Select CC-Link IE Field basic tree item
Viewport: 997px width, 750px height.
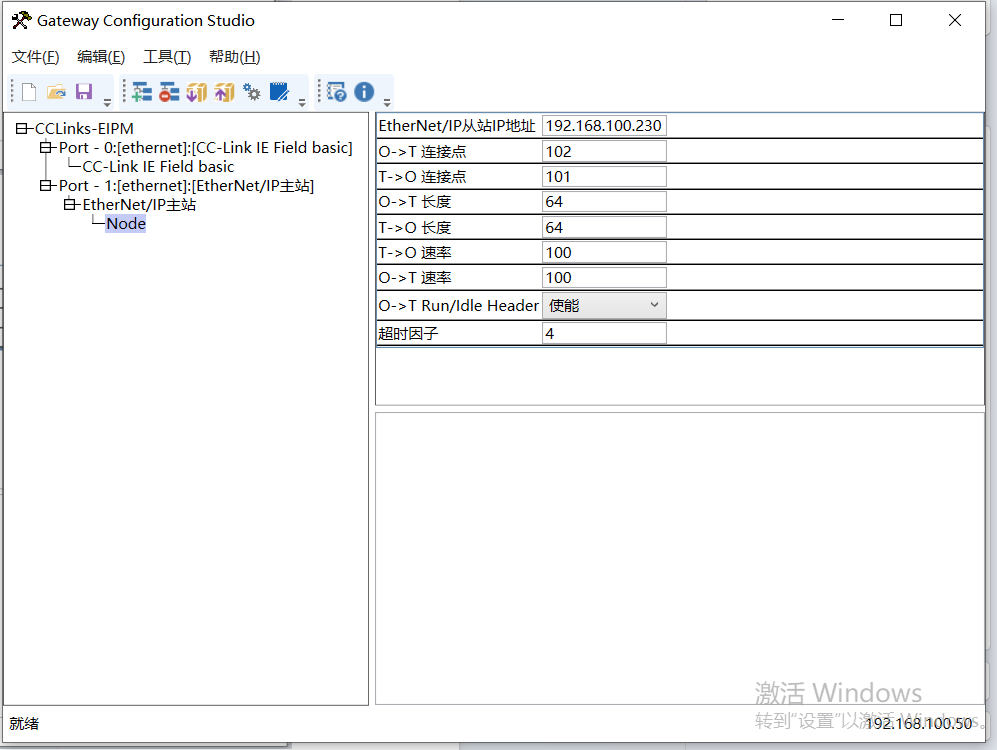pos(158,167)
